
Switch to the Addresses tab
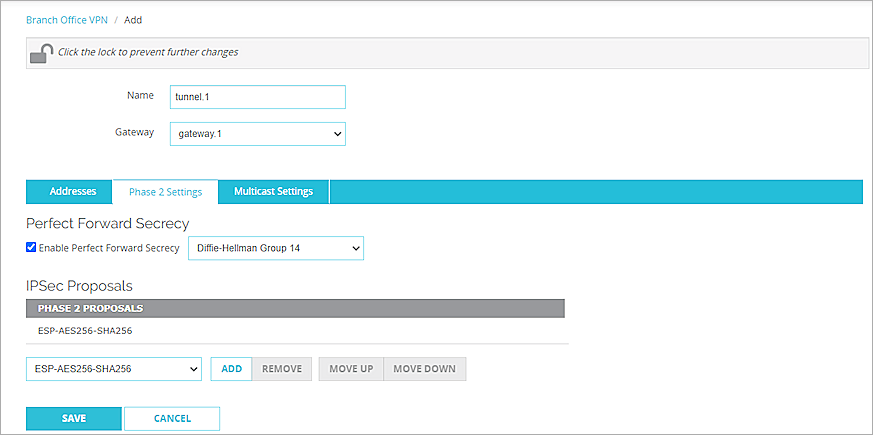pos(73,192)
